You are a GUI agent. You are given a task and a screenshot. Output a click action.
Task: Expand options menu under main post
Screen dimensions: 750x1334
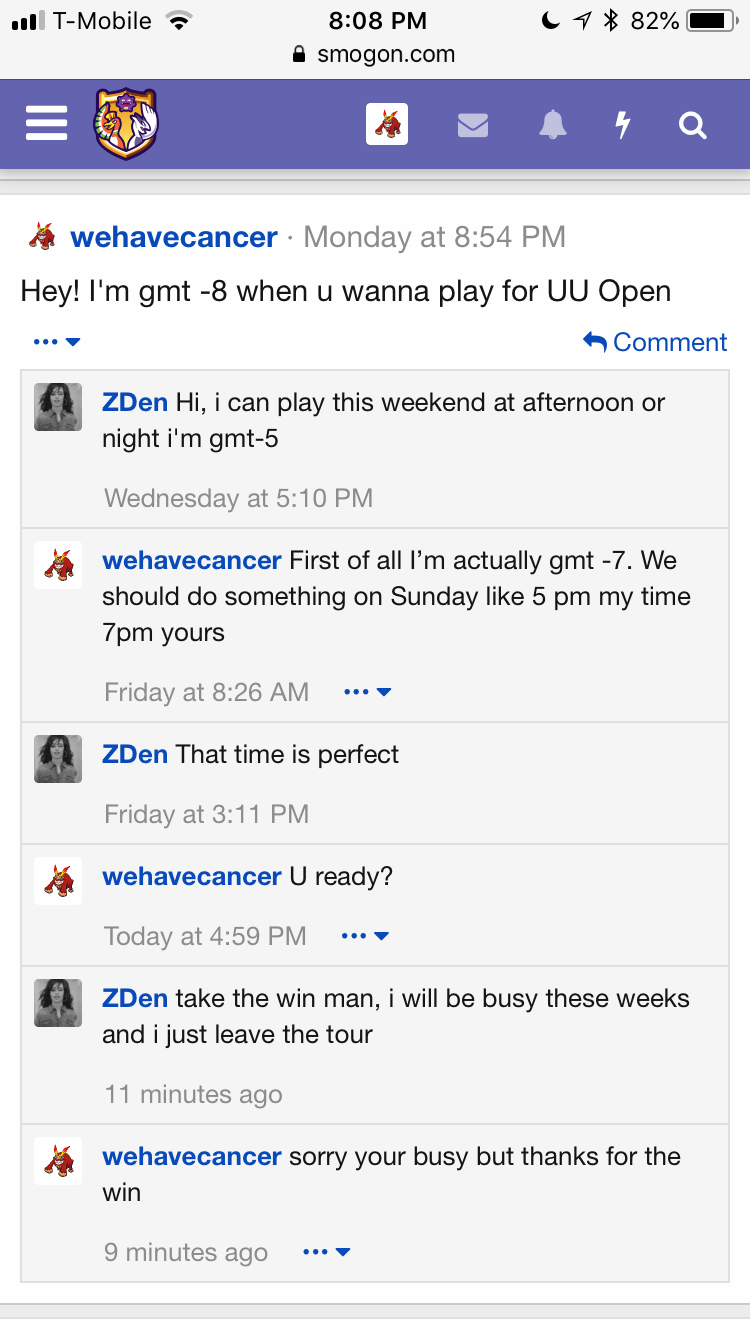click(x=56, y=342)
